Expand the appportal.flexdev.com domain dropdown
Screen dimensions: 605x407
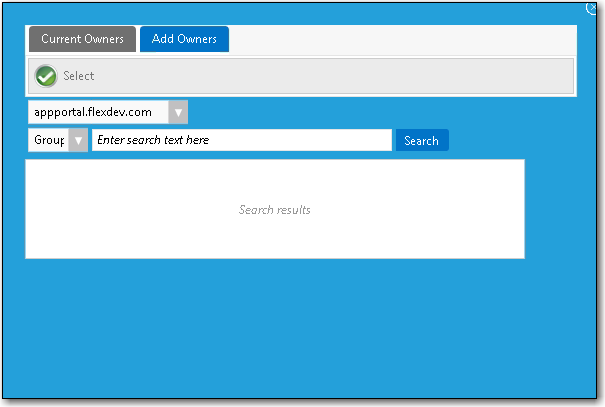tap(108, 113)
